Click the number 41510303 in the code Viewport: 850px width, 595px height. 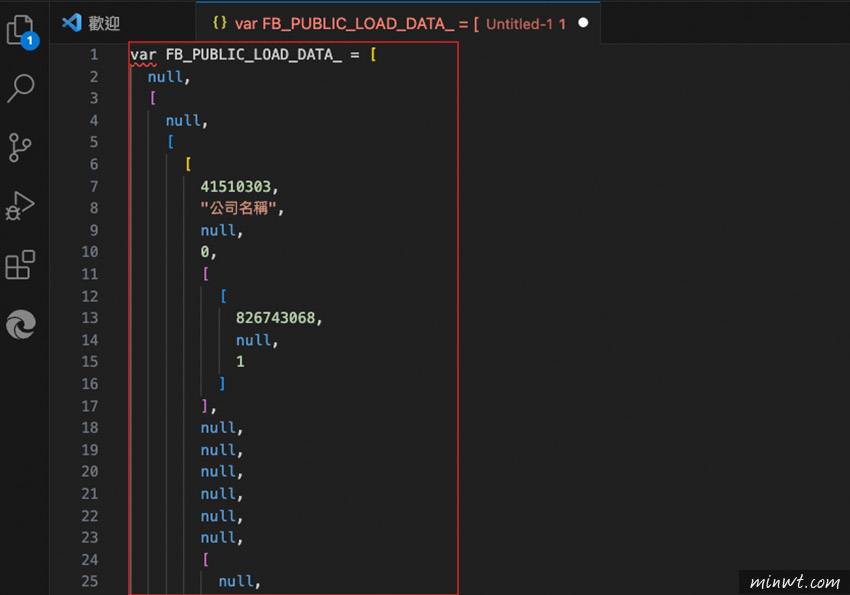236,186
